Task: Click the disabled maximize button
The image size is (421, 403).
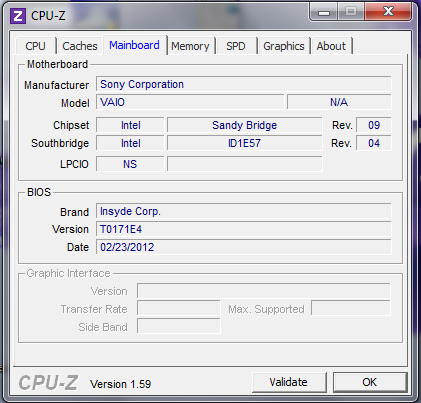Action: 351,12
